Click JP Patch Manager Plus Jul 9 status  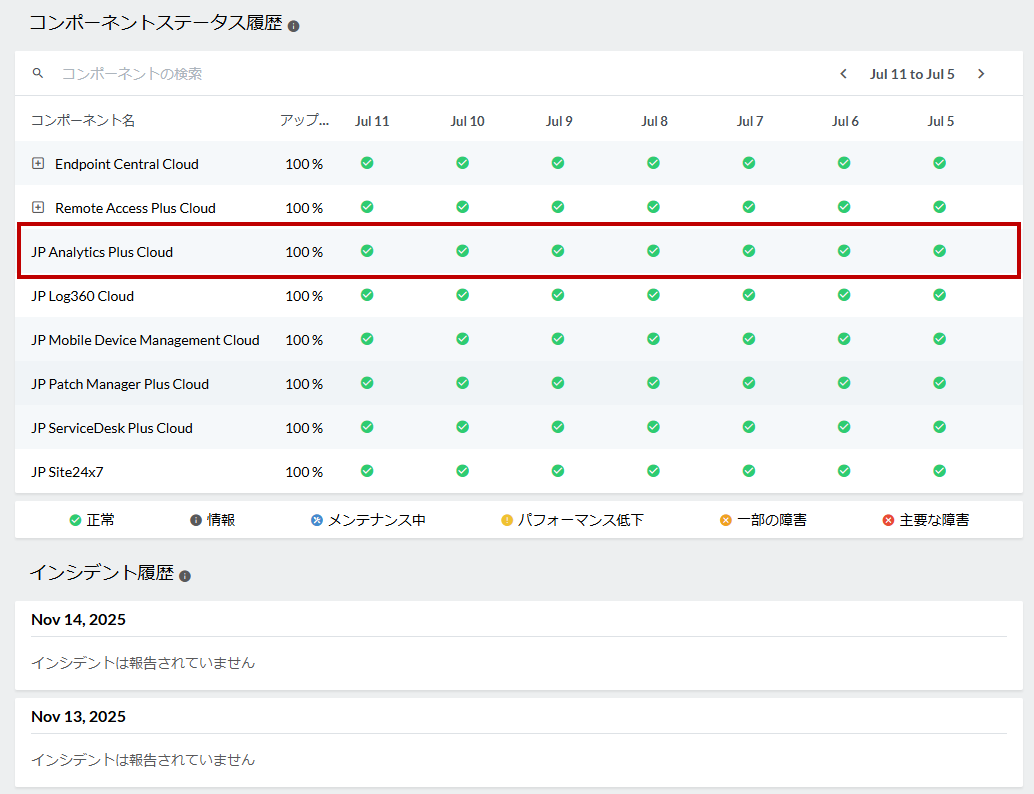pyautogui.click(x=558, y=383)
